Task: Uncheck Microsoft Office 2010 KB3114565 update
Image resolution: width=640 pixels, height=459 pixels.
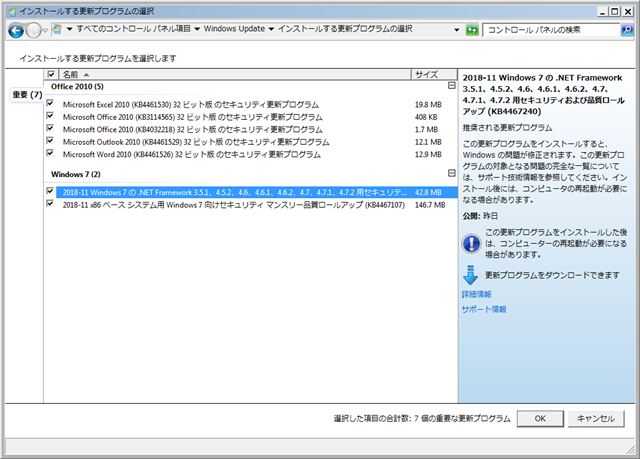Action: pos(50,115)
